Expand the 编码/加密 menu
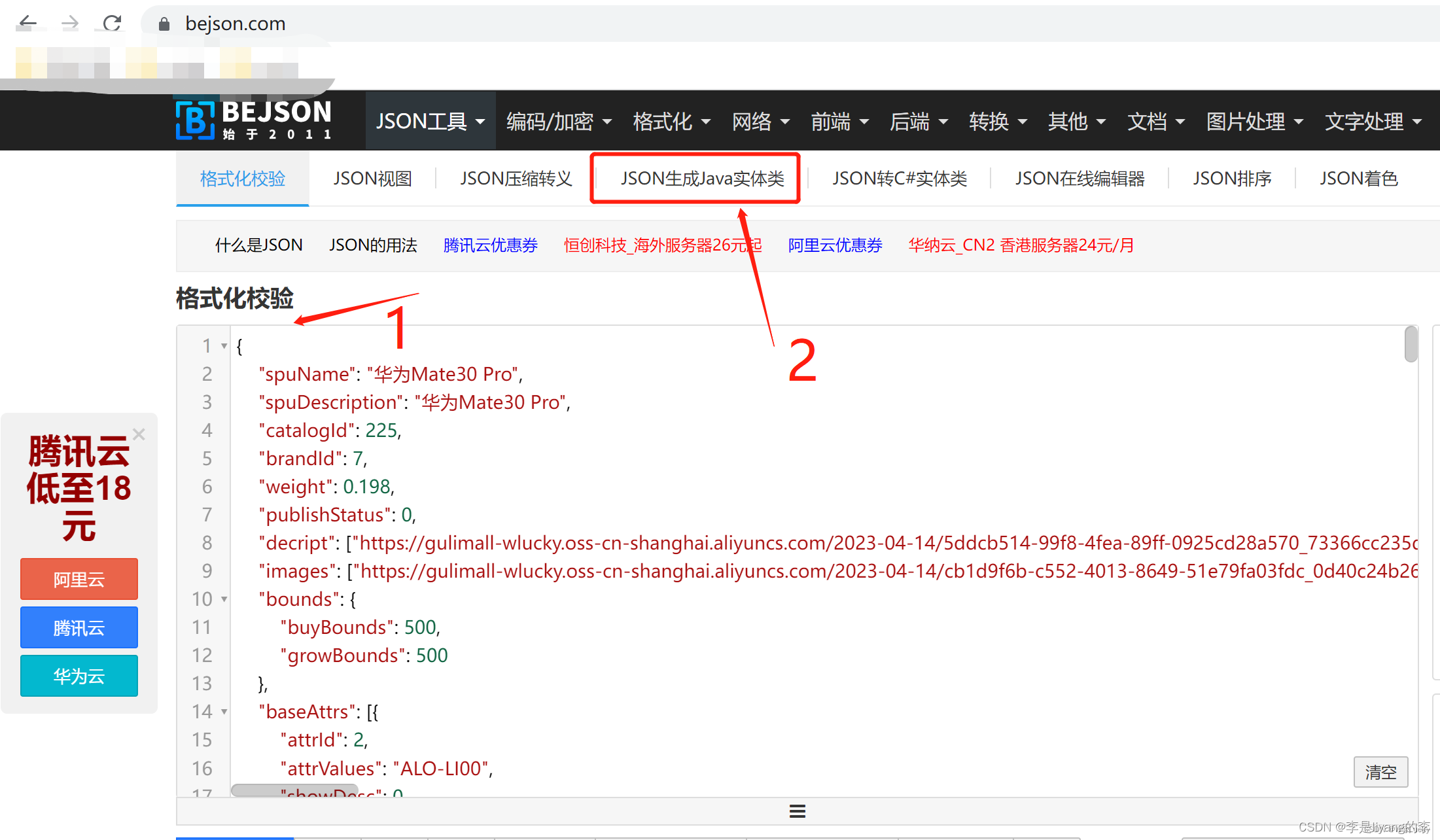Viewport: 1440px width, 840px height. 559,121
